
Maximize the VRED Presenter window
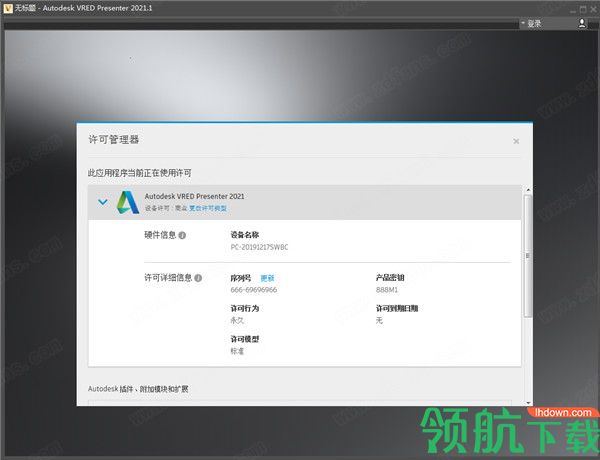coord(583,9)
